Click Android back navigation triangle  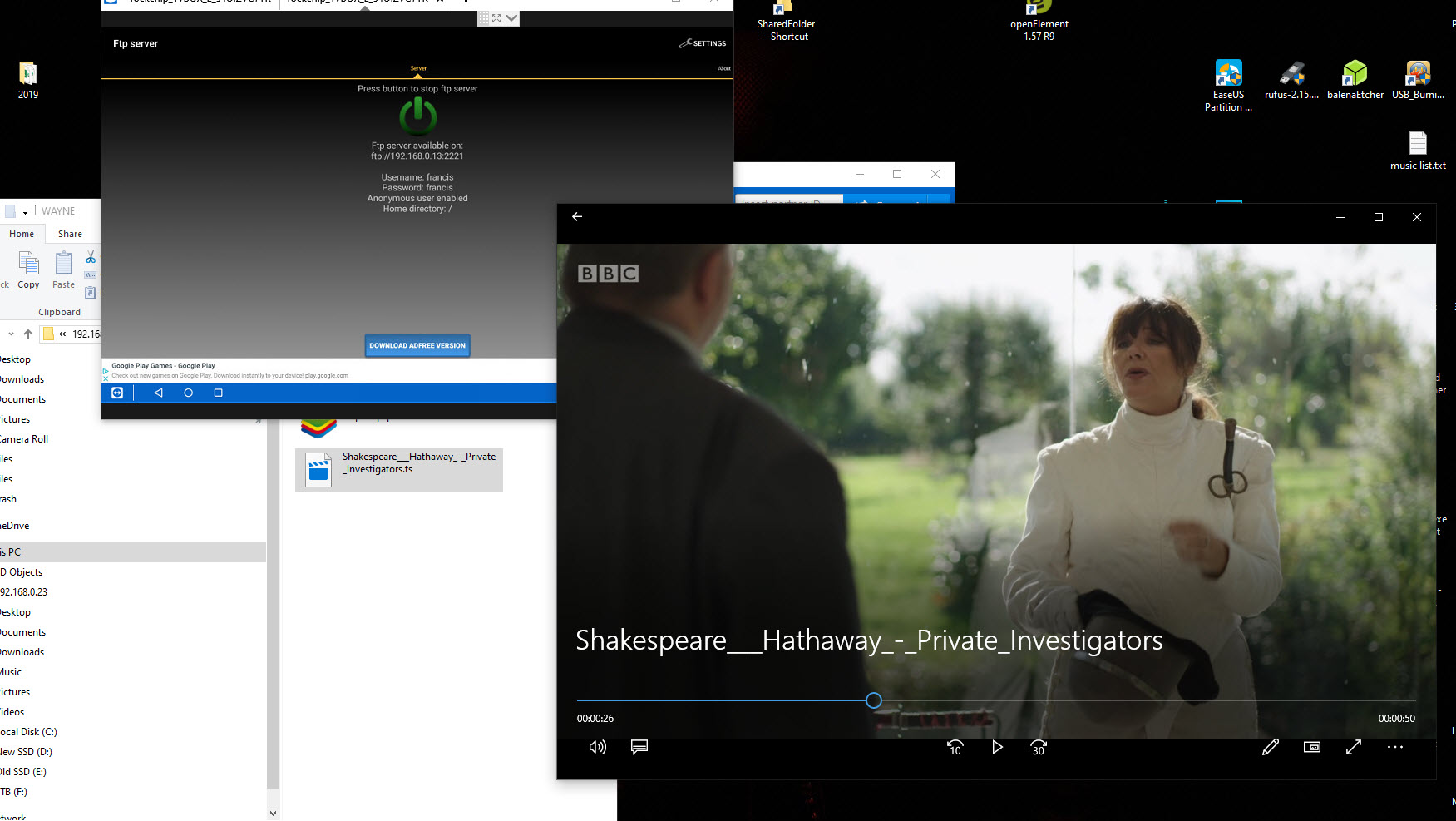pyautogui.click(x=158, y=393)
